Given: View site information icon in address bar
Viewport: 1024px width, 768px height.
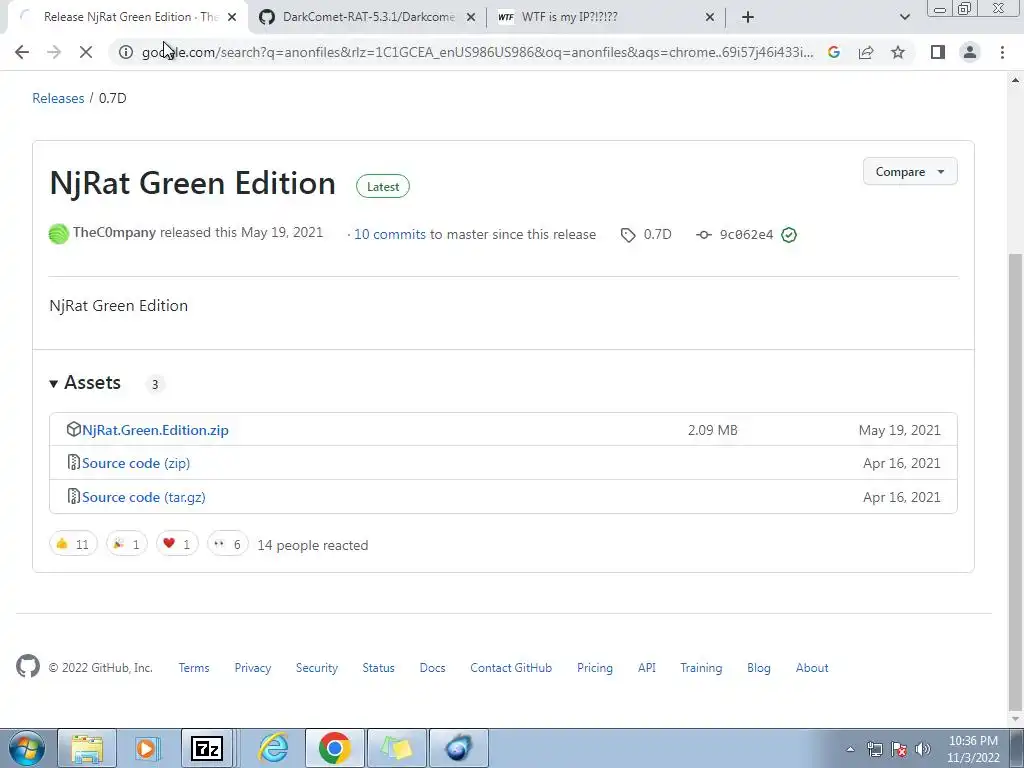Looking at the screenshot, I should [x=125, y=52].
